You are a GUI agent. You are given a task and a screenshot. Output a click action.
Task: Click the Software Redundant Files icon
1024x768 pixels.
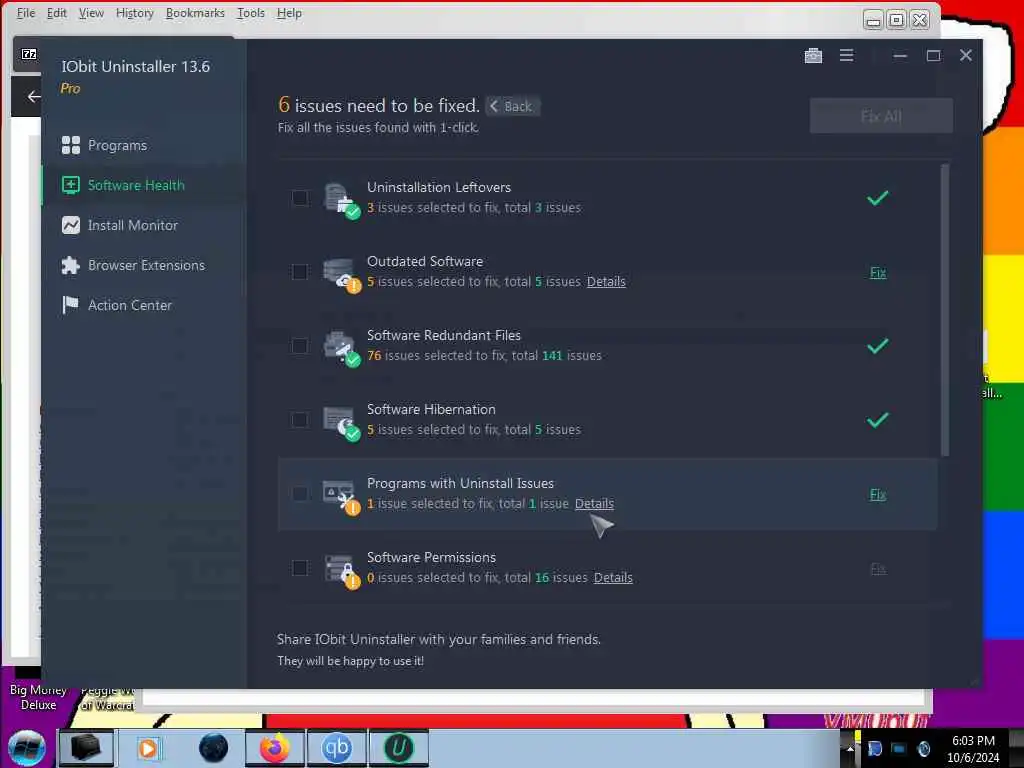(x=341, y=348)
